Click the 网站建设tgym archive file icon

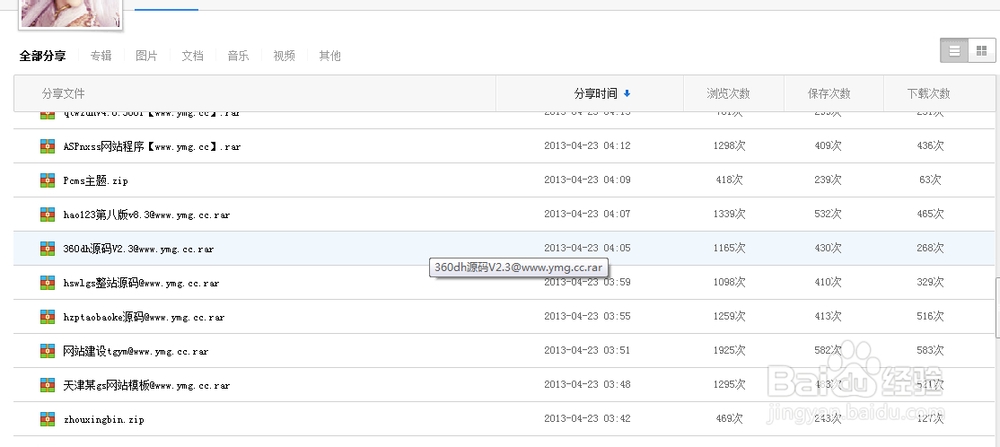[x=47, y=351]
